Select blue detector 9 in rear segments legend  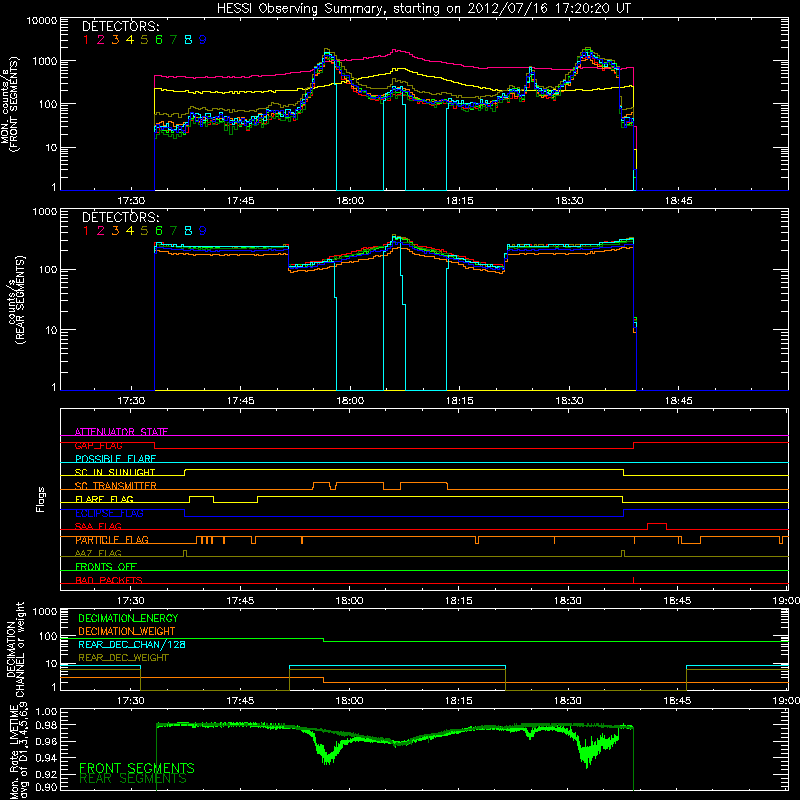(x=203, y=231)
